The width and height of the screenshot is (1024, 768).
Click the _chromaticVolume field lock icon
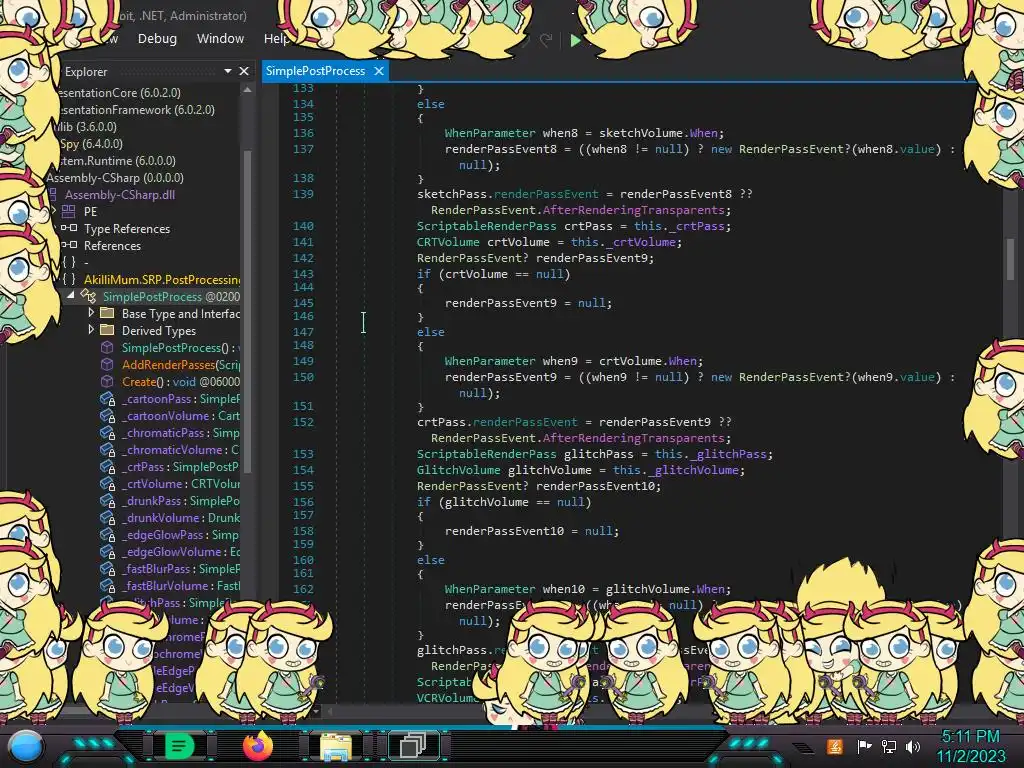pyautogui.click(x=108, y=450)
